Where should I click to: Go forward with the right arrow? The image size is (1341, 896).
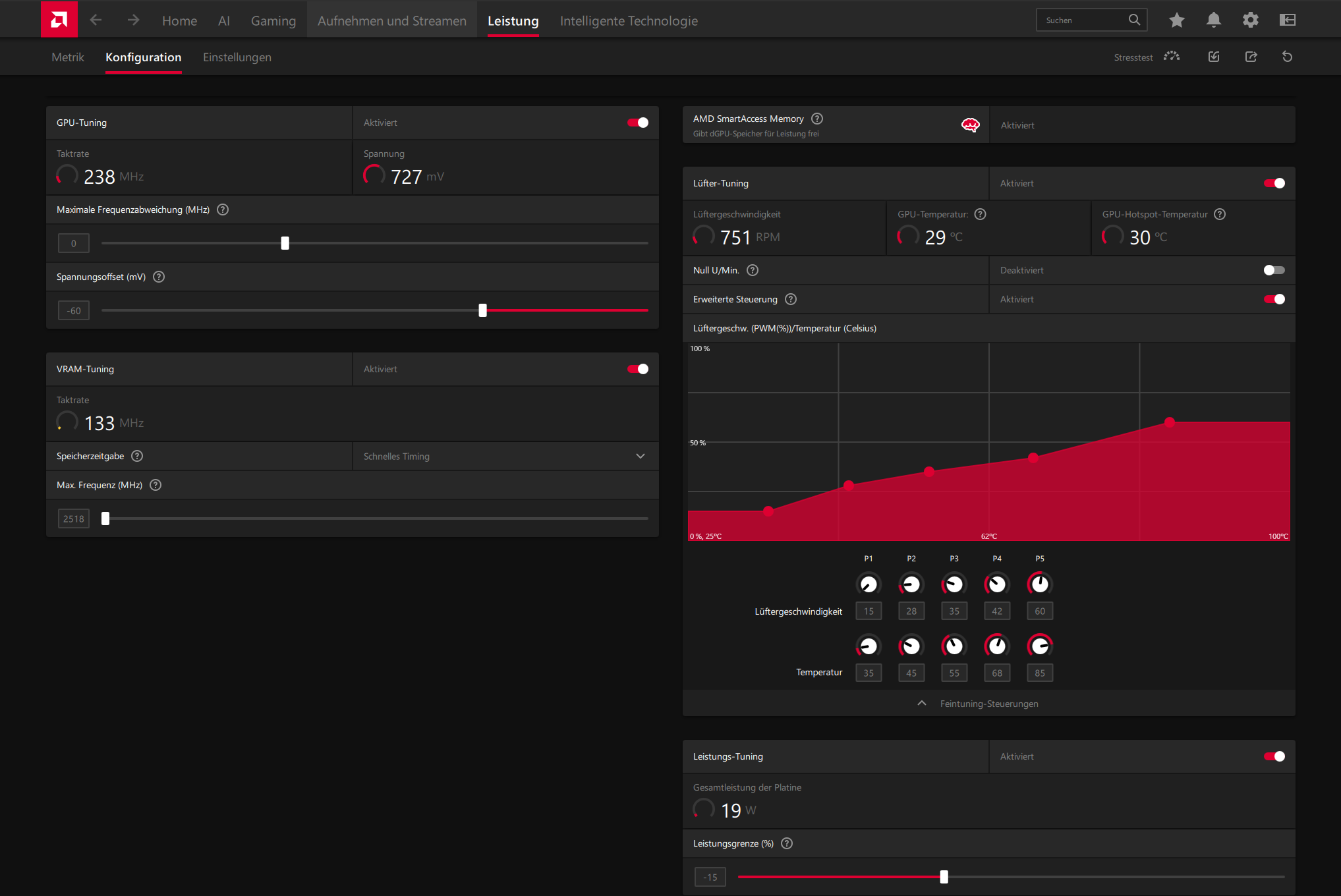pyautogui.click(x=133, y=20)
